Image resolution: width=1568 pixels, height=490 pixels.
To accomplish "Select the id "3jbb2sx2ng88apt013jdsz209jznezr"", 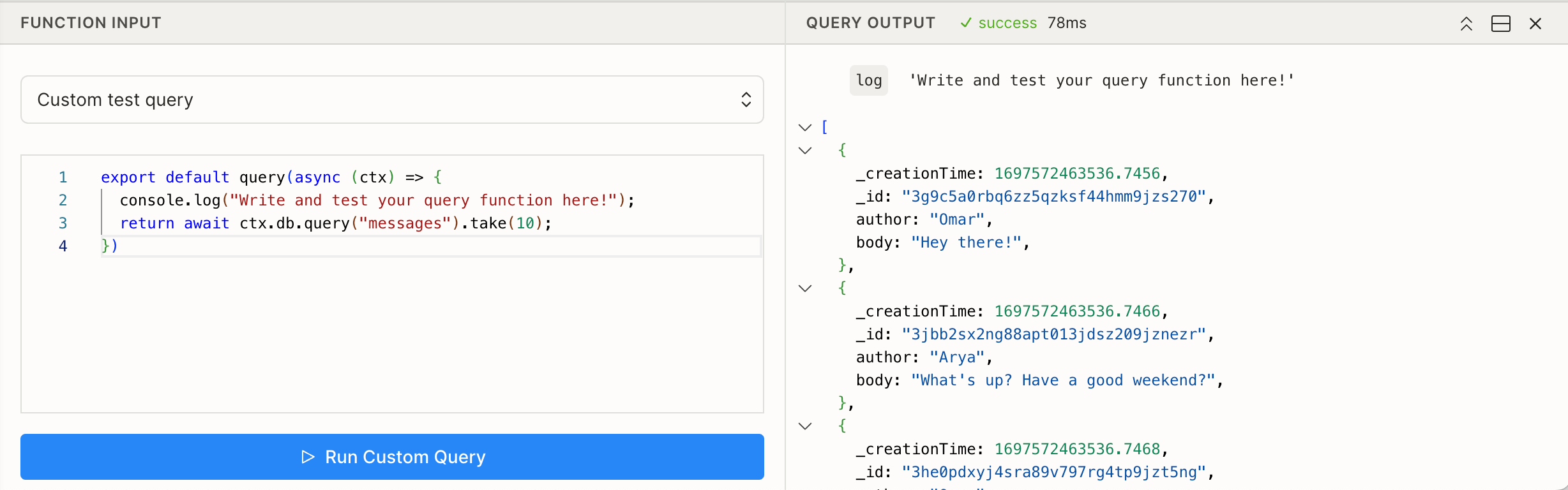I will click(1054, 334).
